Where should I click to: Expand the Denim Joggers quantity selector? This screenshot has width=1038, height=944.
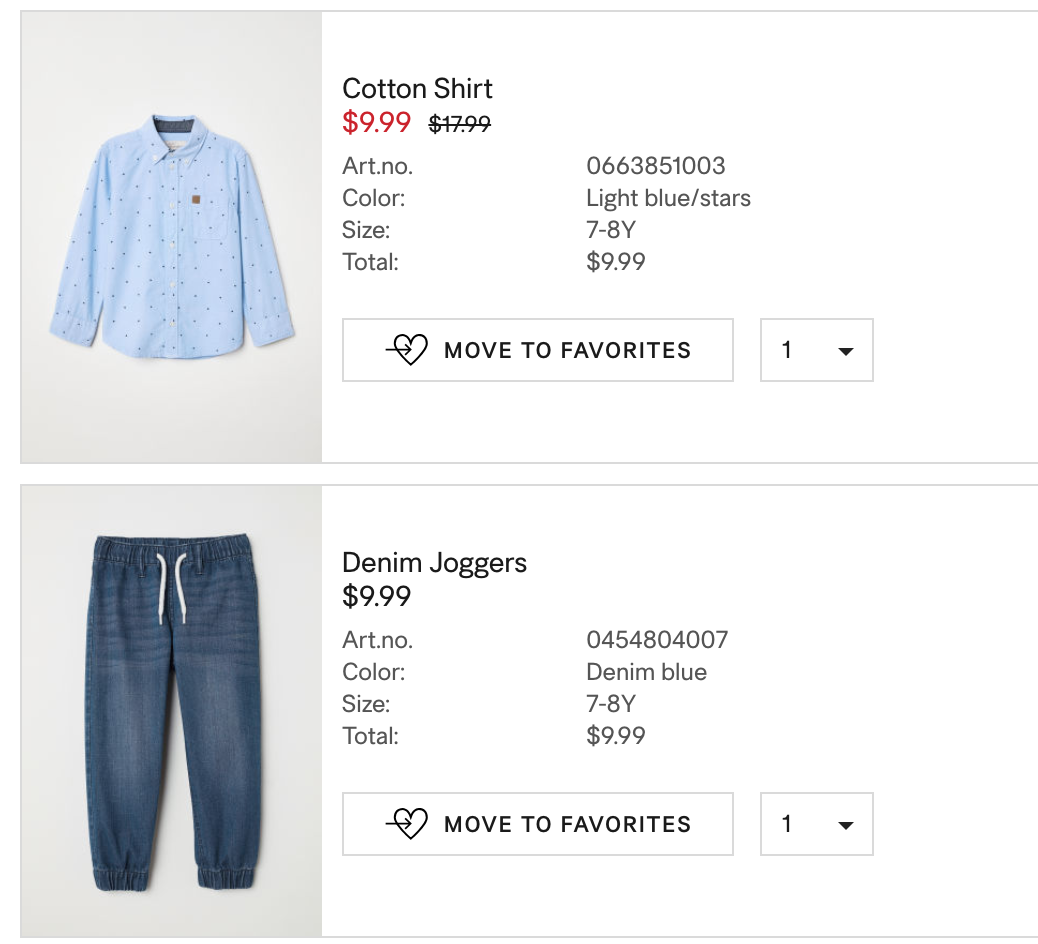point(816,824)
